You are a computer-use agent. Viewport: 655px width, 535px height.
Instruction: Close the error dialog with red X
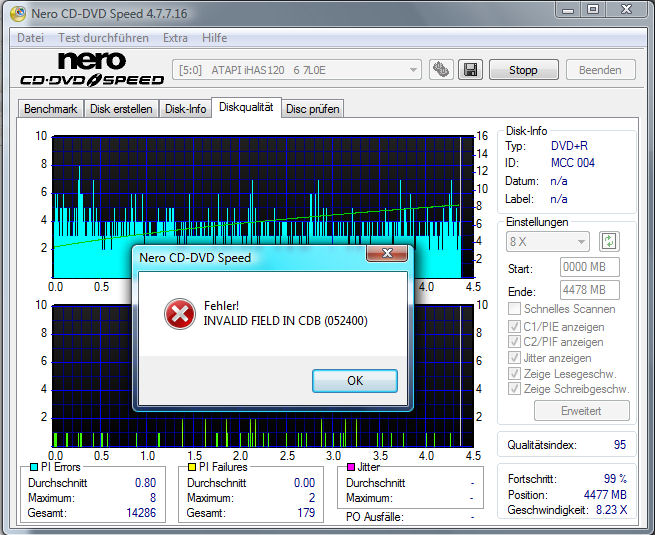(x=386, y=256)
